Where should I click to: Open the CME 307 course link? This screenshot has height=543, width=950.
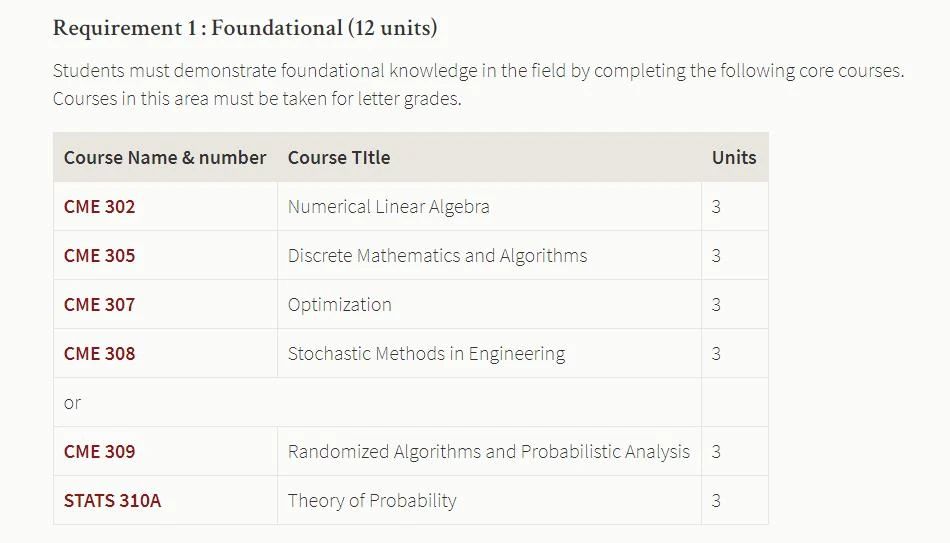99,305
